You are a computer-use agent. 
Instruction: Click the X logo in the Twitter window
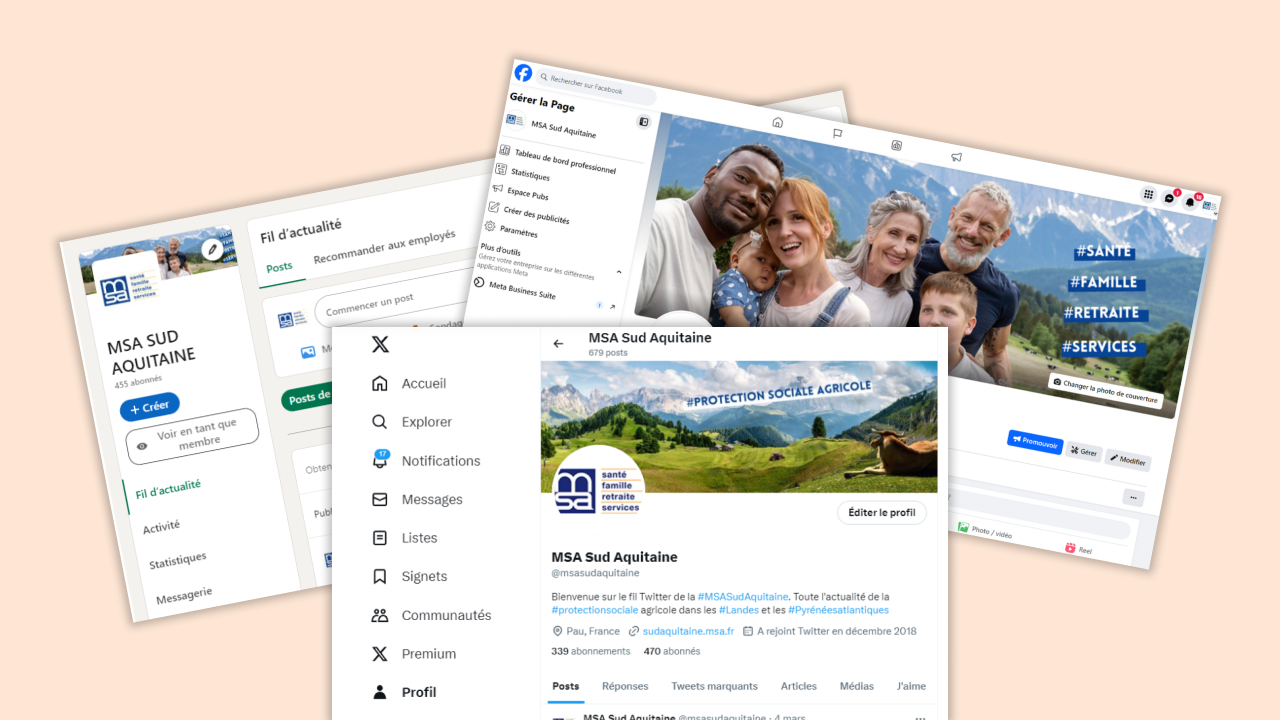click(x=380, y=345)
